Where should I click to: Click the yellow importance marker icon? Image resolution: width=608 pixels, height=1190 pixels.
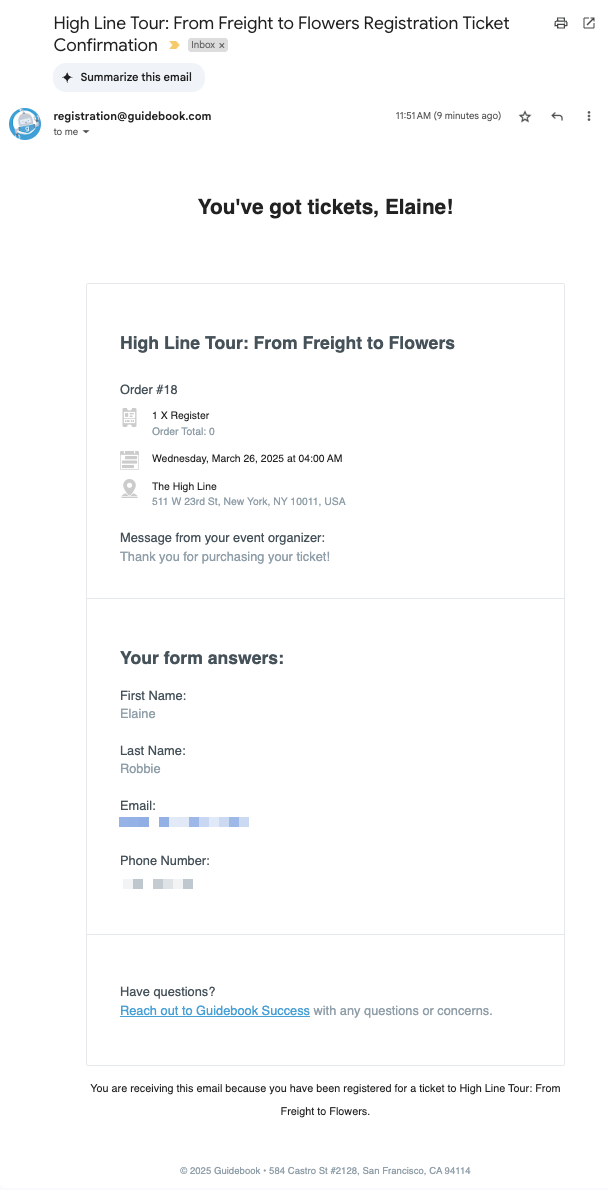click(x=174, y=46)
